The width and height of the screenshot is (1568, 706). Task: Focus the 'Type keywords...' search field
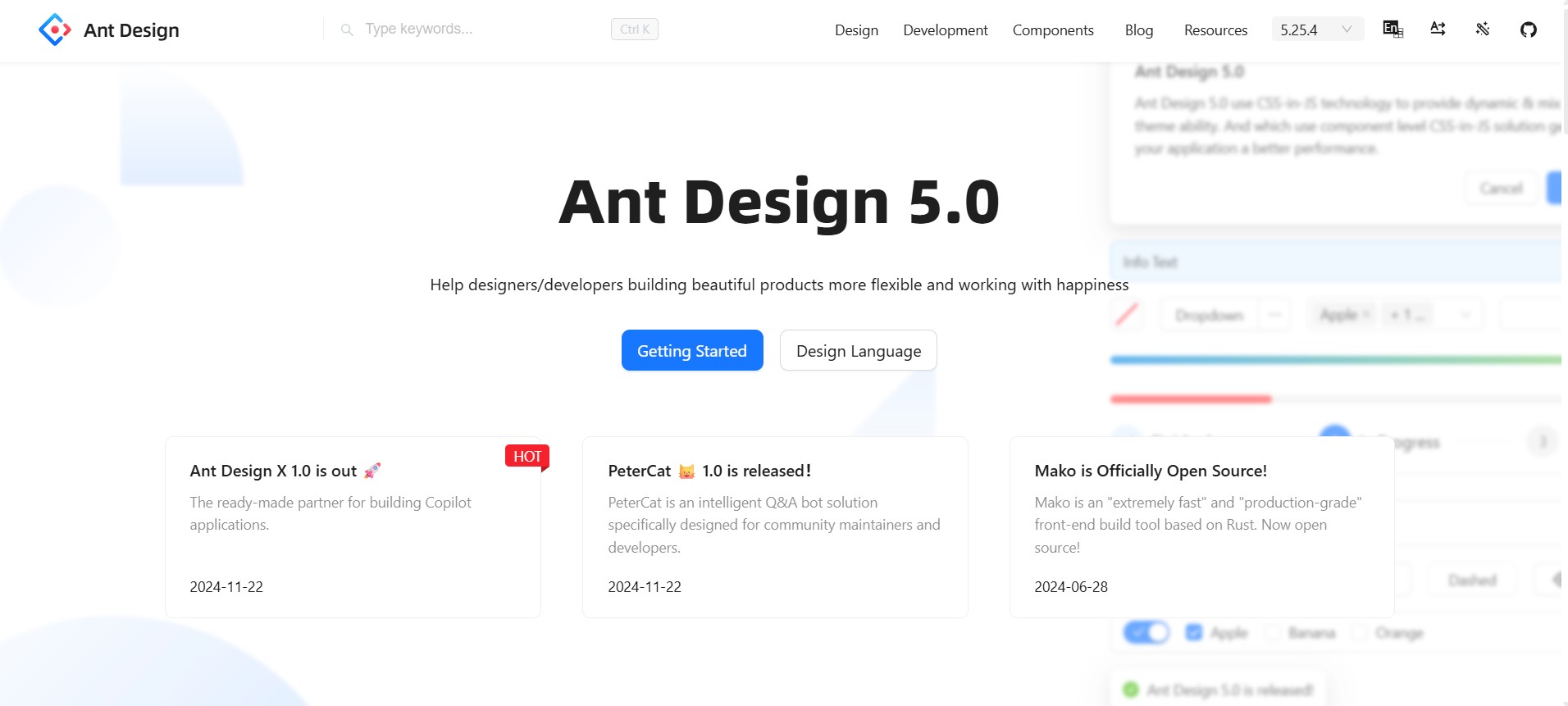(484, 30)
